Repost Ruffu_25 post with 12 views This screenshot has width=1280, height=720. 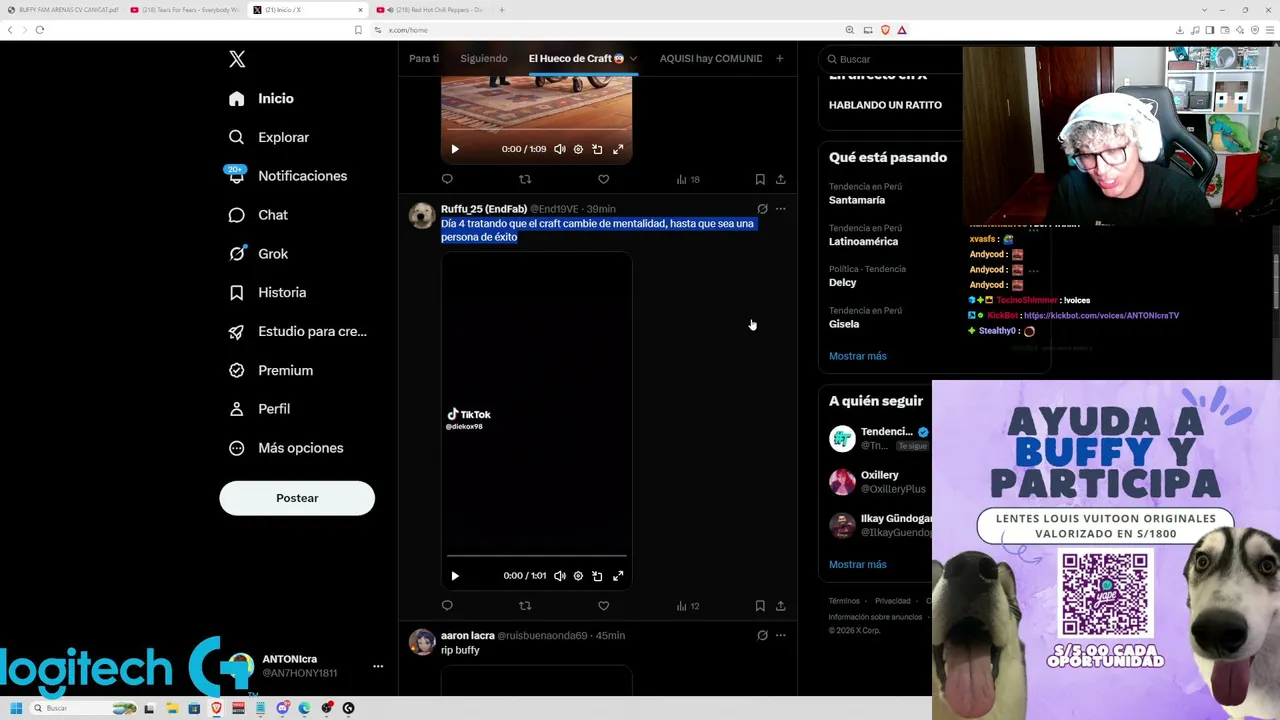click(525, 606)
